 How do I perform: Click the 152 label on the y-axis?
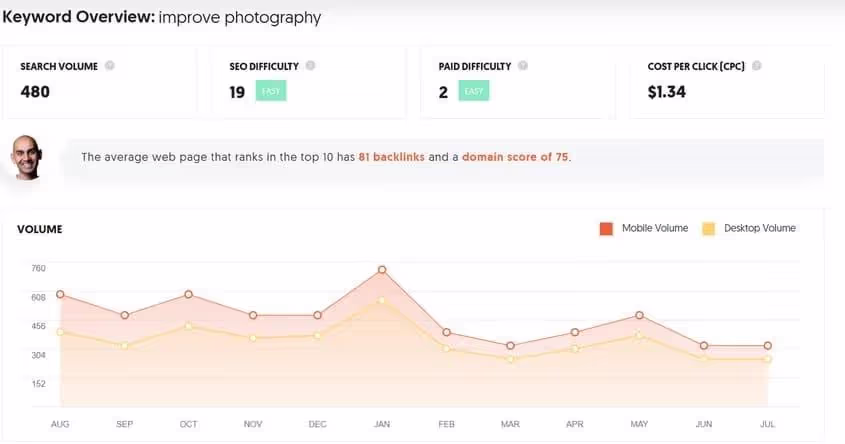(x=39, y=384)
